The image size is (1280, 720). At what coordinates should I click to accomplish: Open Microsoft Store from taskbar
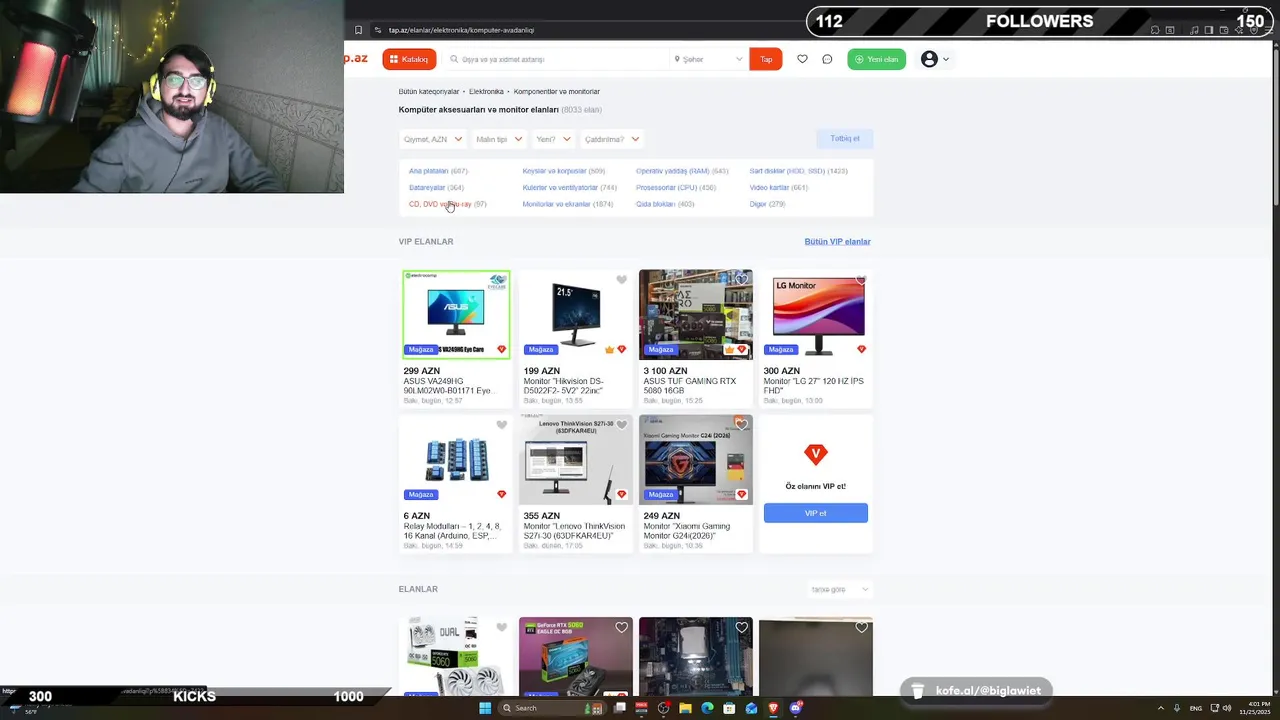pyautogui.click(x=730, y=708)
